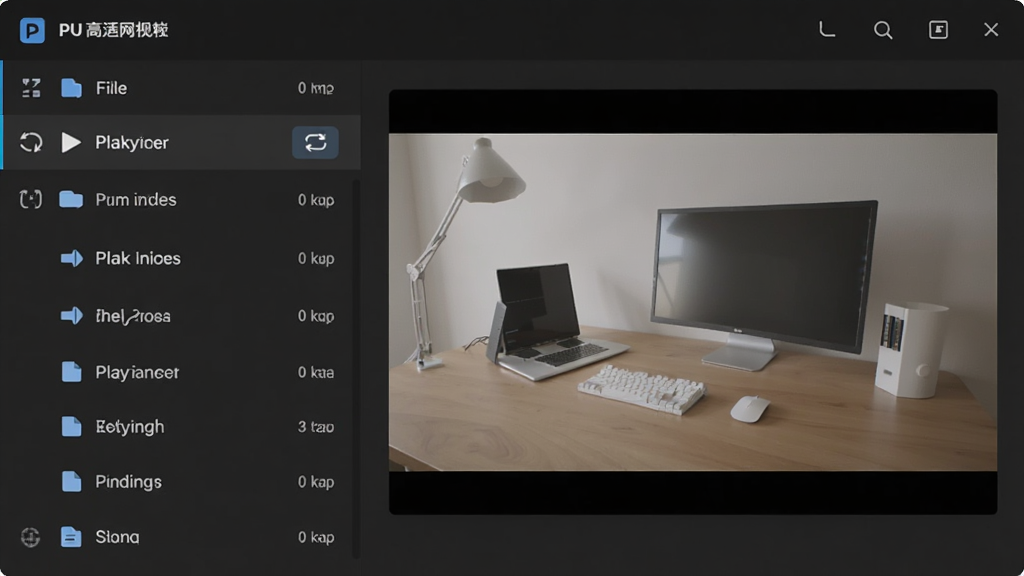Select the Plak inioes label
This screenshot has width=1024, height=576.
pos(138,259)
